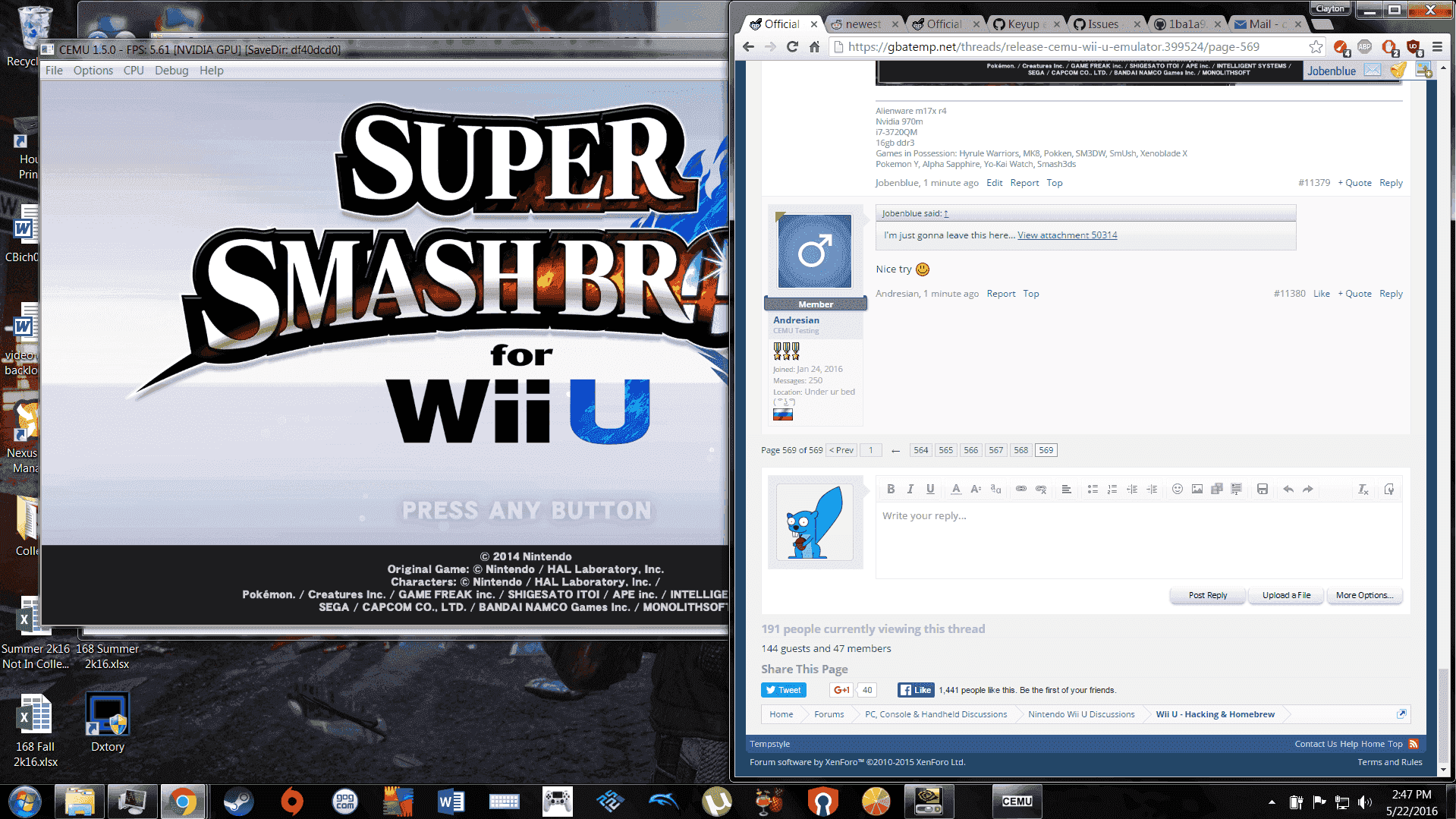Click the insert link icon

point(1021,490)
